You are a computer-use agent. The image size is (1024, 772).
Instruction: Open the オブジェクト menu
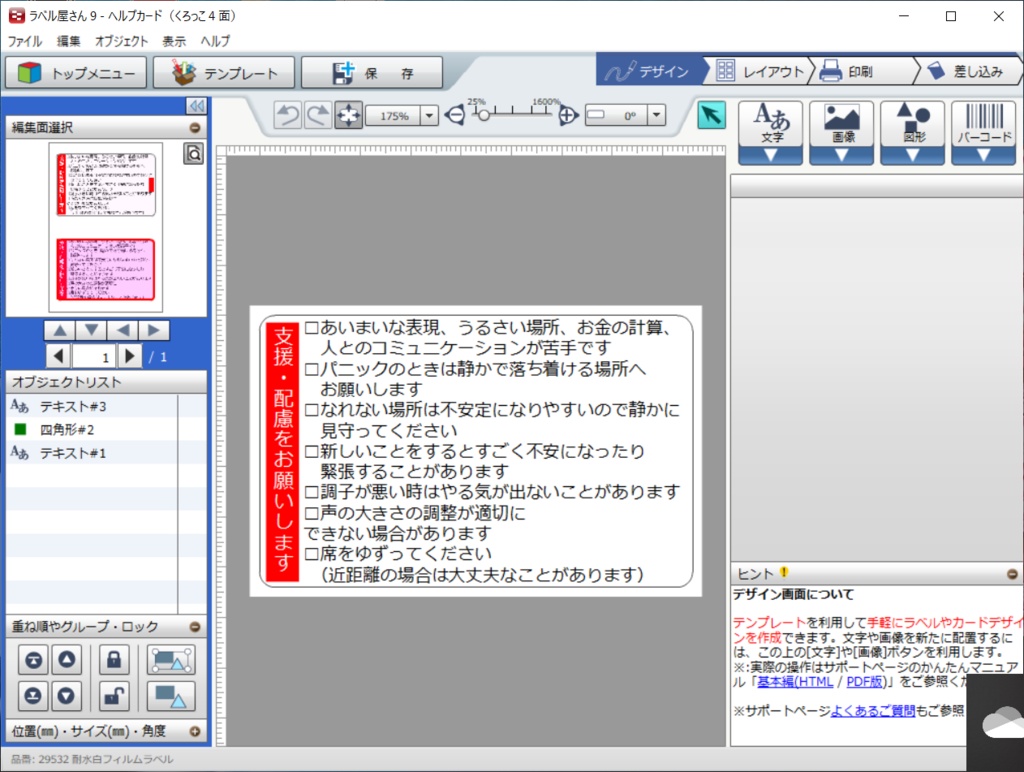[121, 41]
